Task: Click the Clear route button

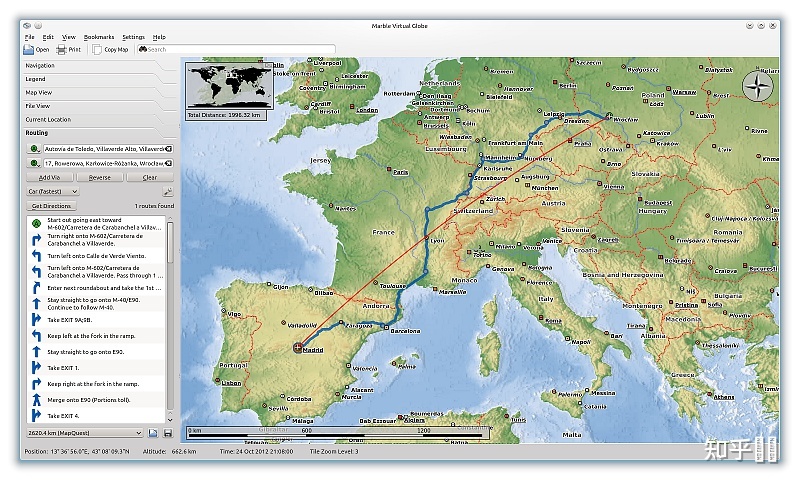Action: pyautogui.click(x=150, y=178)
